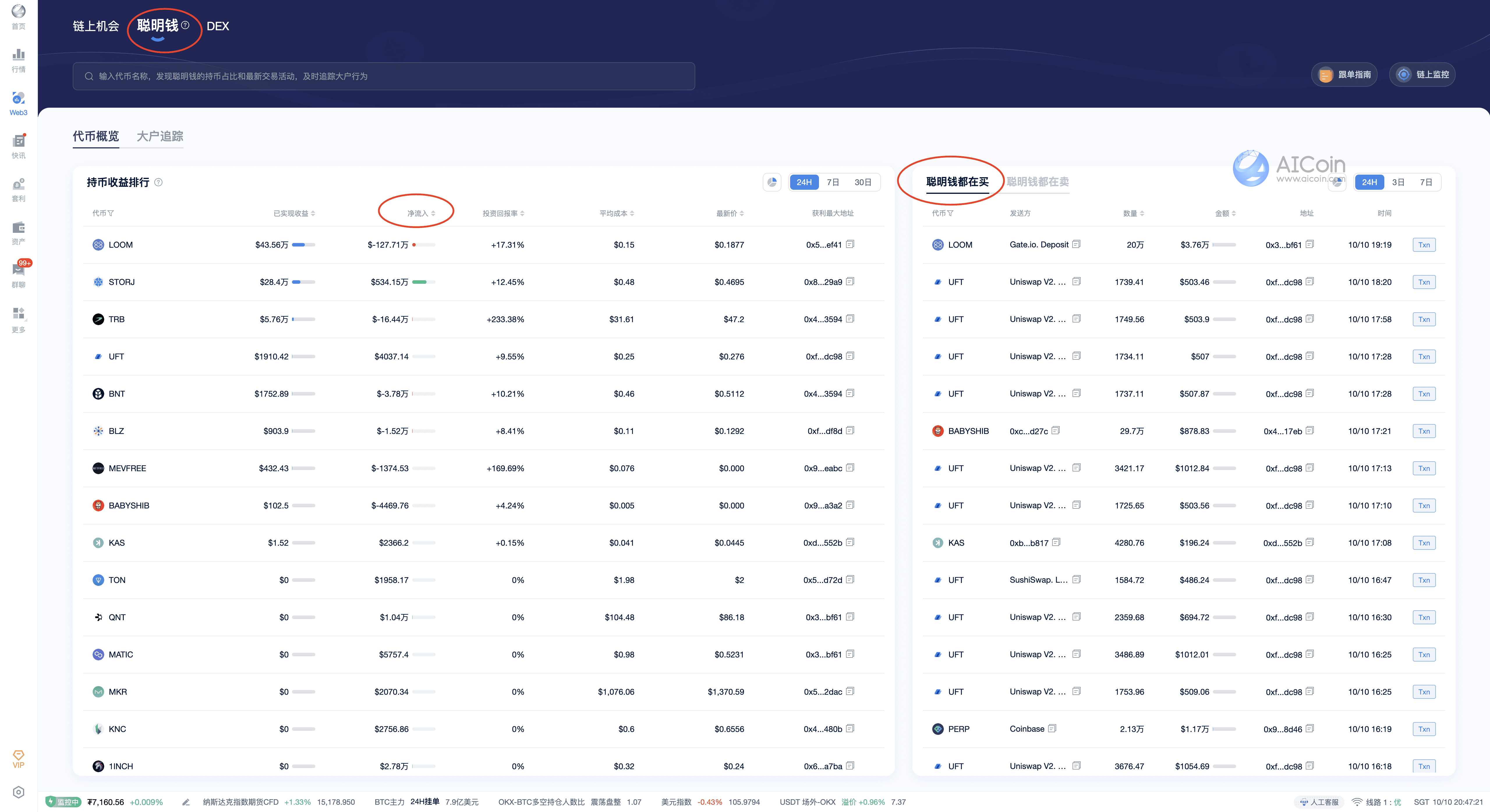The image size is (1490, 812).
Task: Open Txn for PERP 10/10 16:19 row
Action: 1424,729
